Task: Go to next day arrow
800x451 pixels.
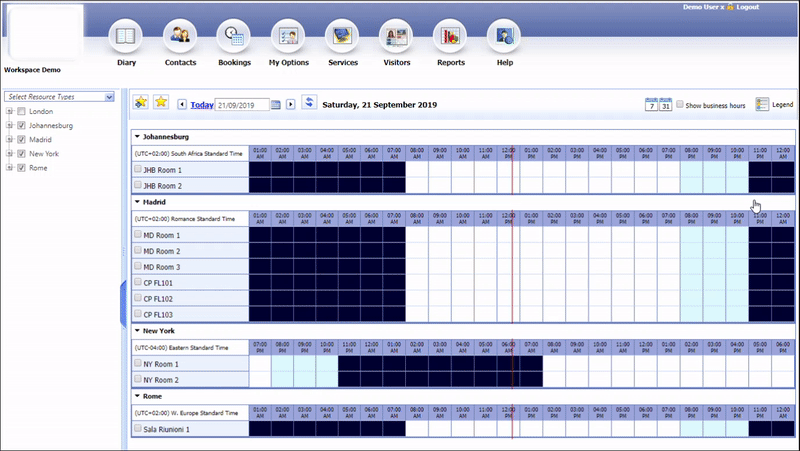Action: pos(290,105)
